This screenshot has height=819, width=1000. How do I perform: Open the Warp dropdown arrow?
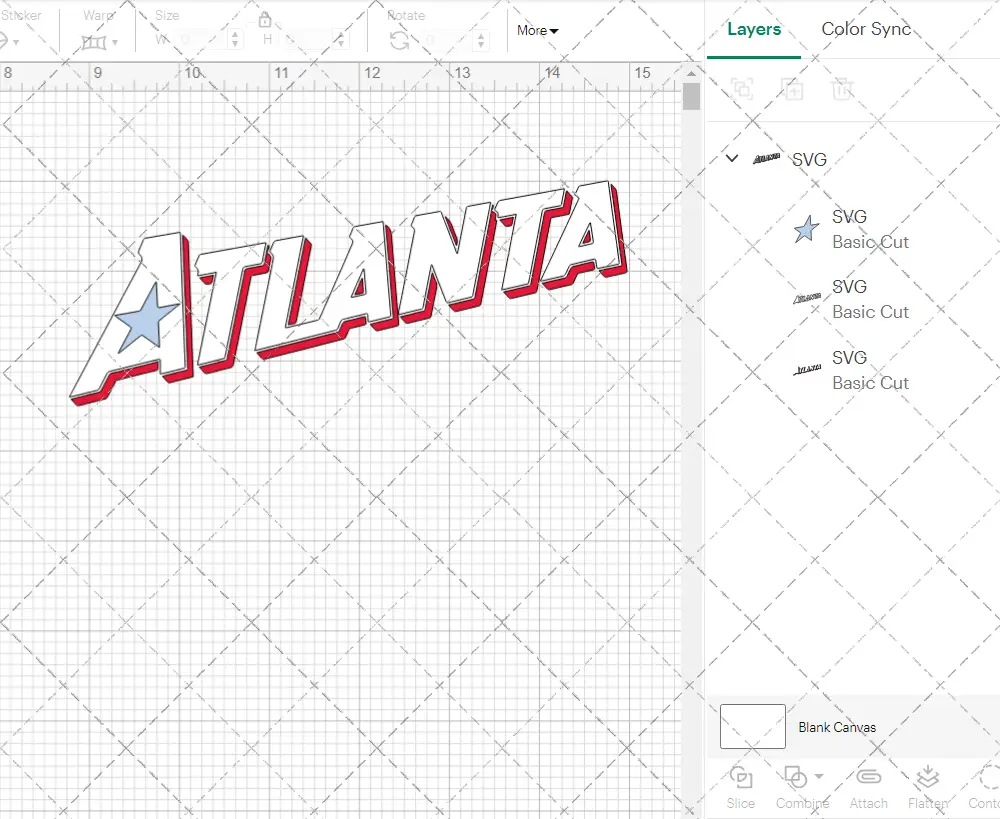[x=115, y=43]
